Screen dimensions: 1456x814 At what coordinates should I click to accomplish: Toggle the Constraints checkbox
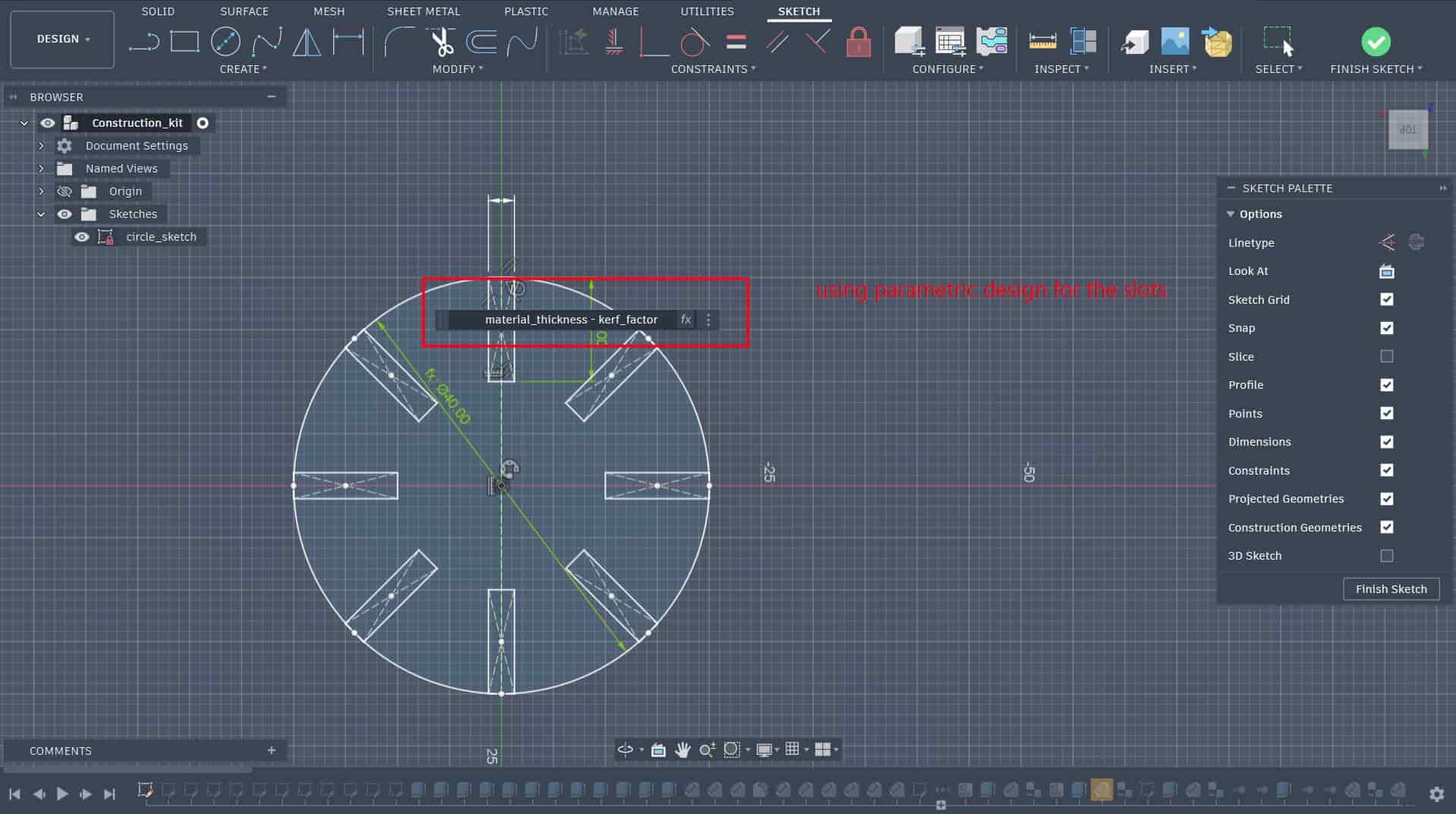coord(1386,470)
